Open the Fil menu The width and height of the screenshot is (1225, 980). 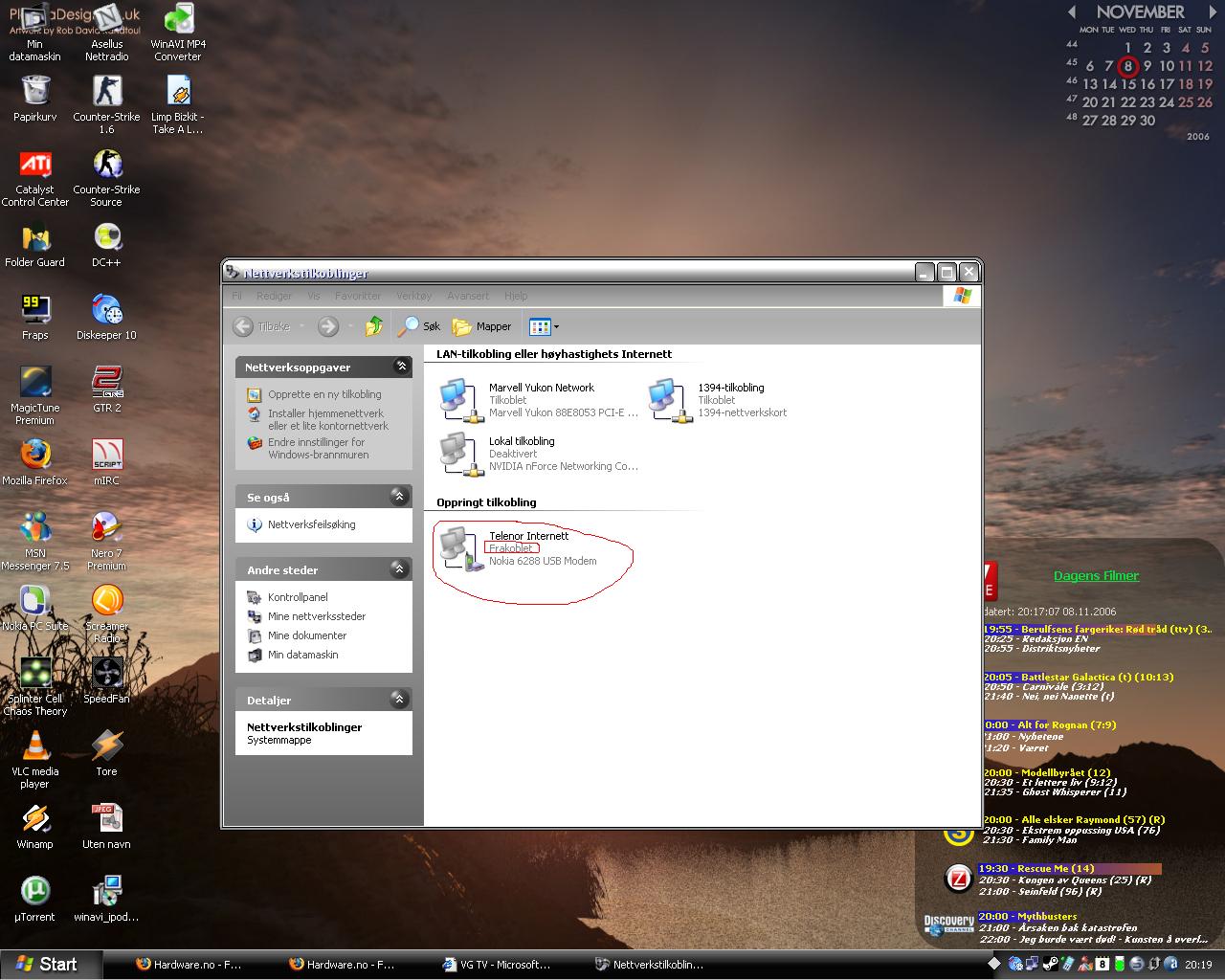tap(237, 297)
